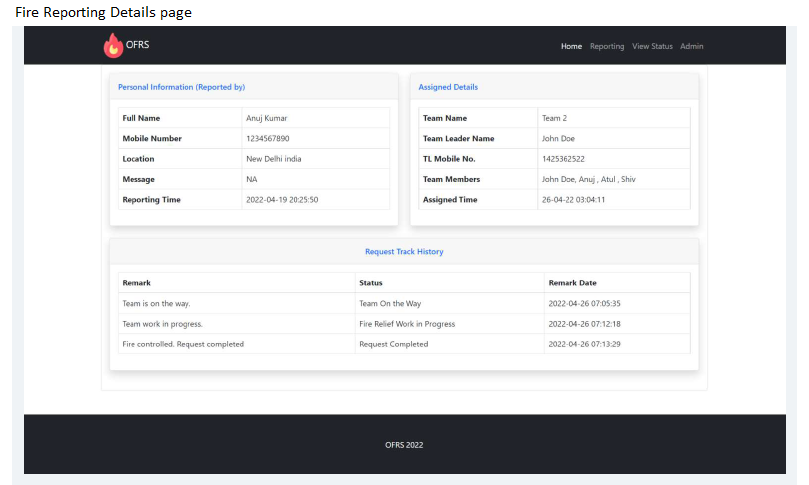Click the OFRS 2022 footer text
Screen dimensions: 809x485
[x=404, y=445]
